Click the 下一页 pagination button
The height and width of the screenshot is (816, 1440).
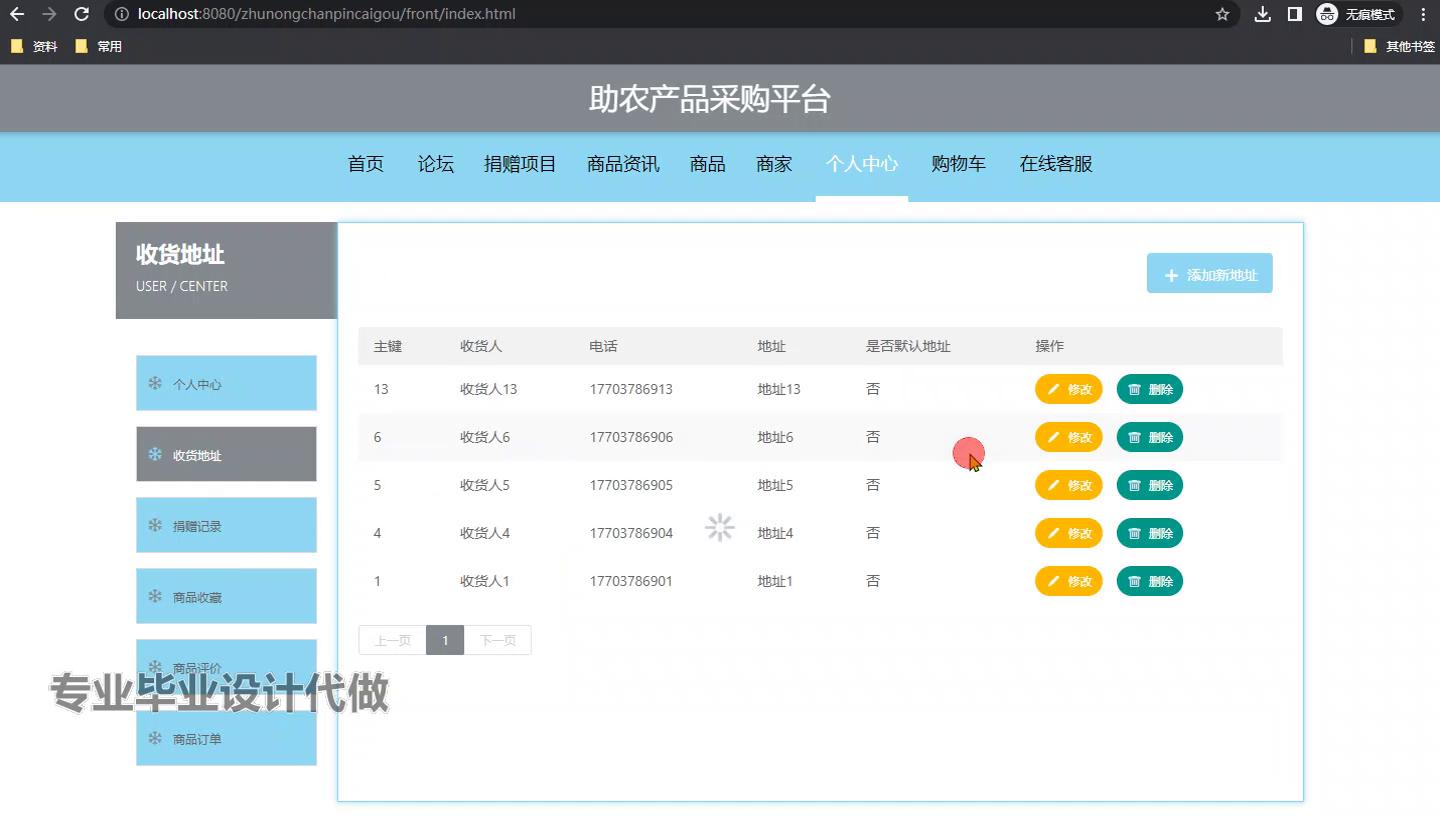tap(497, 640)
